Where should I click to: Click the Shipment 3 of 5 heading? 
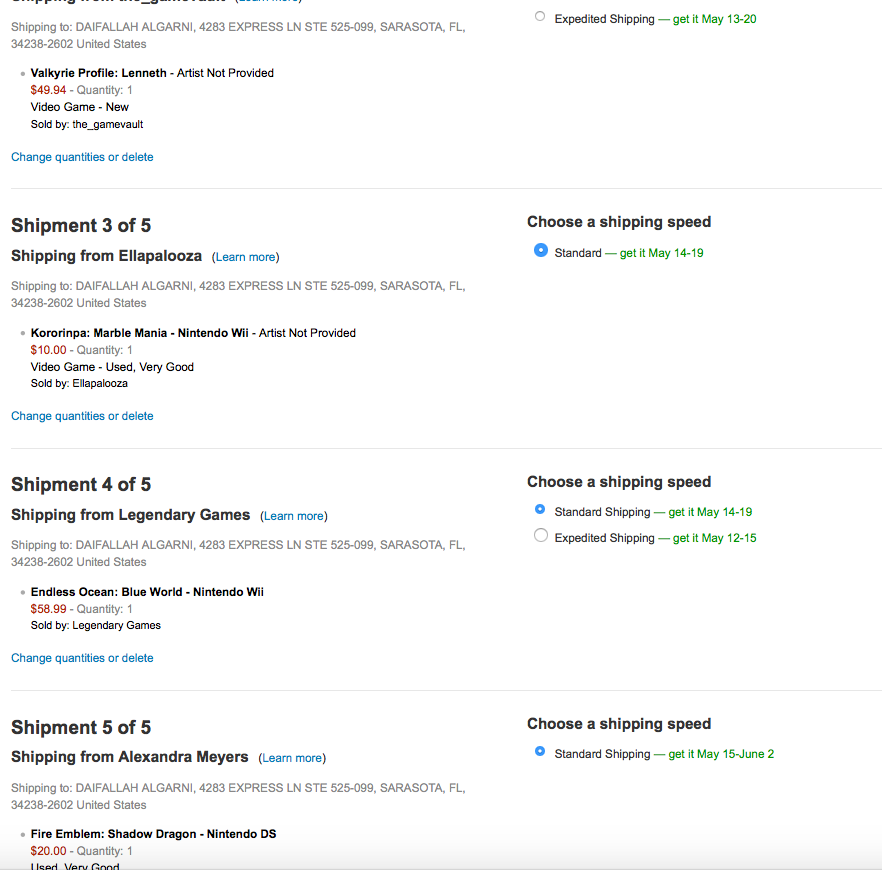point(81,226)
